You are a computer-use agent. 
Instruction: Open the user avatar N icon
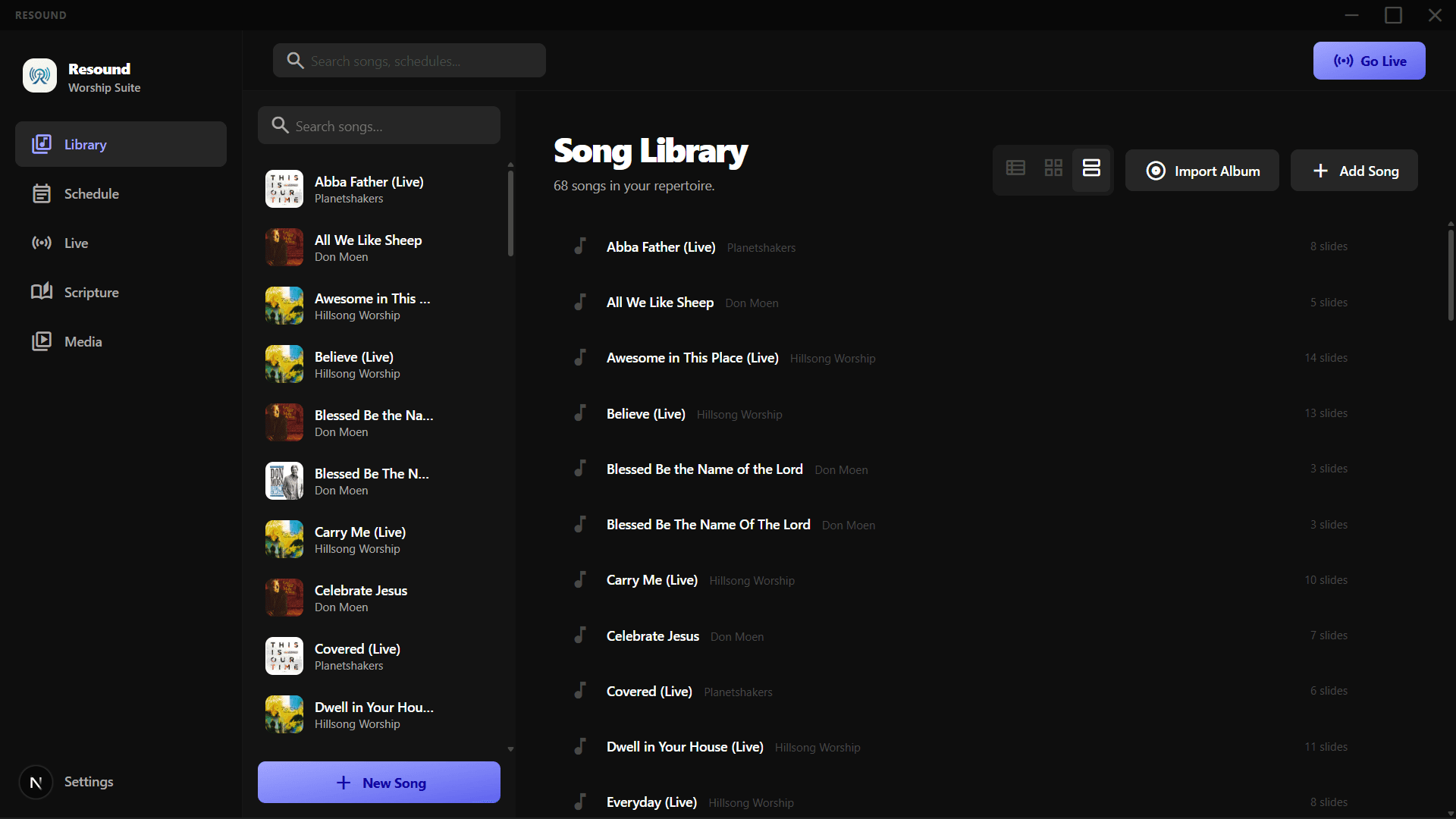pyautogui.click(x=36, y=783)
